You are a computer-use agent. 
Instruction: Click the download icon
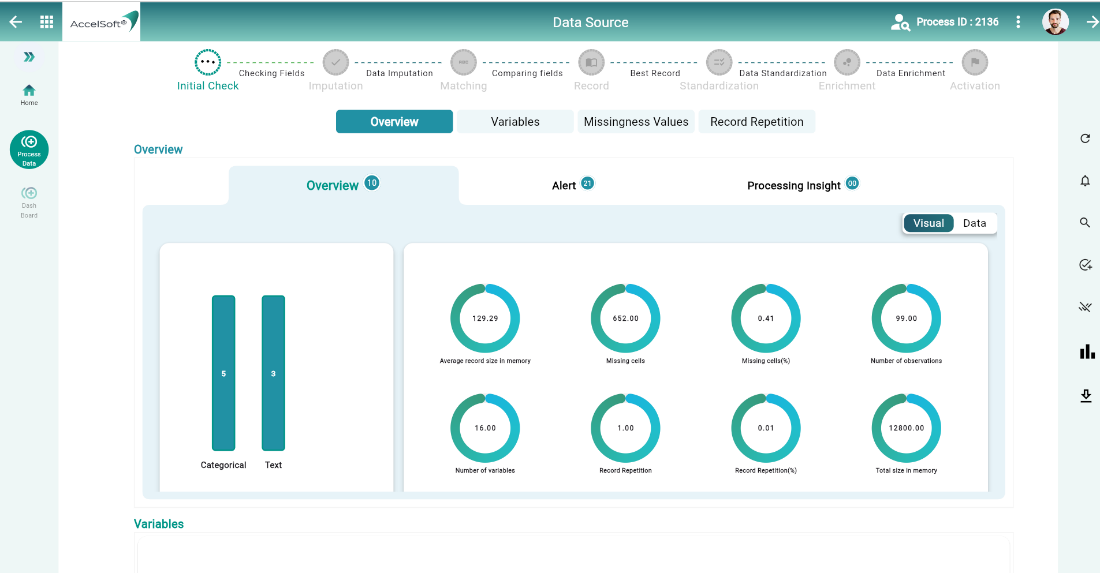[1086, 396]
